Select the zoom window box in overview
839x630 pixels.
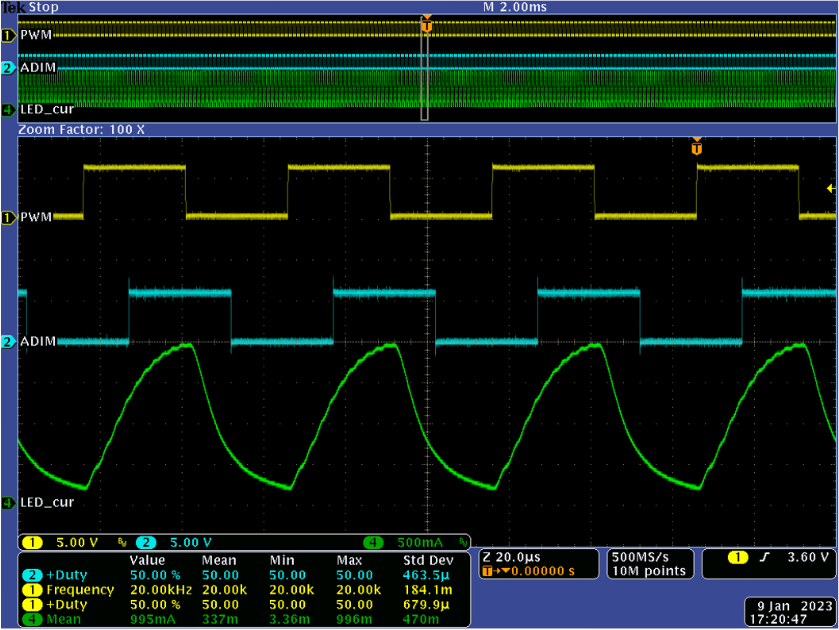424,70
